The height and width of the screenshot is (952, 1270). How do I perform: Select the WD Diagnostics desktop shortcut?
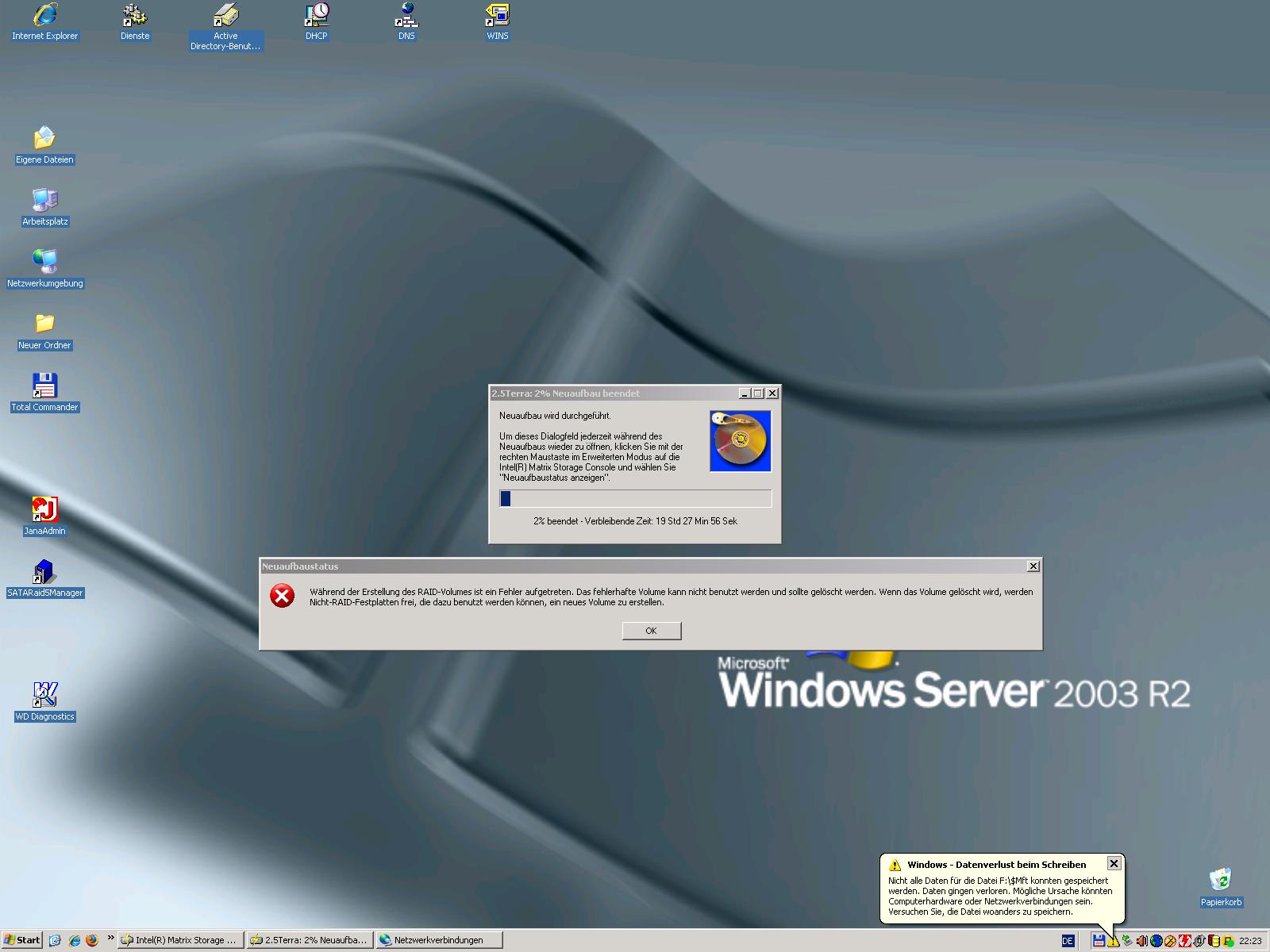(x=44, y=702)
